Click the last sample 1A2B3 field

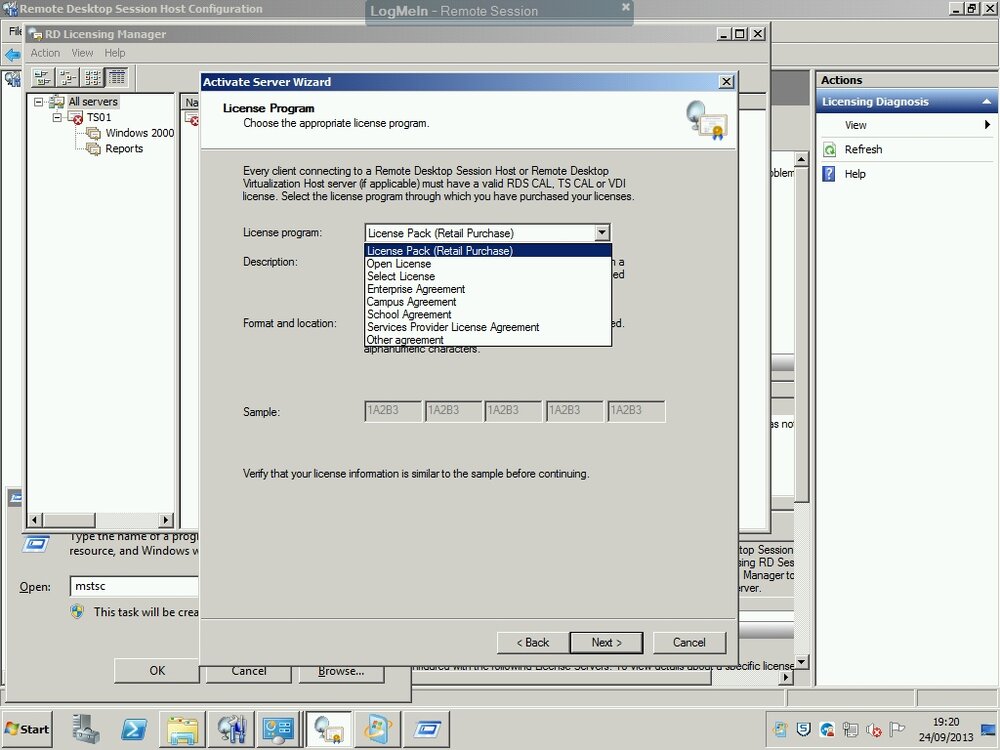(636, 411)
